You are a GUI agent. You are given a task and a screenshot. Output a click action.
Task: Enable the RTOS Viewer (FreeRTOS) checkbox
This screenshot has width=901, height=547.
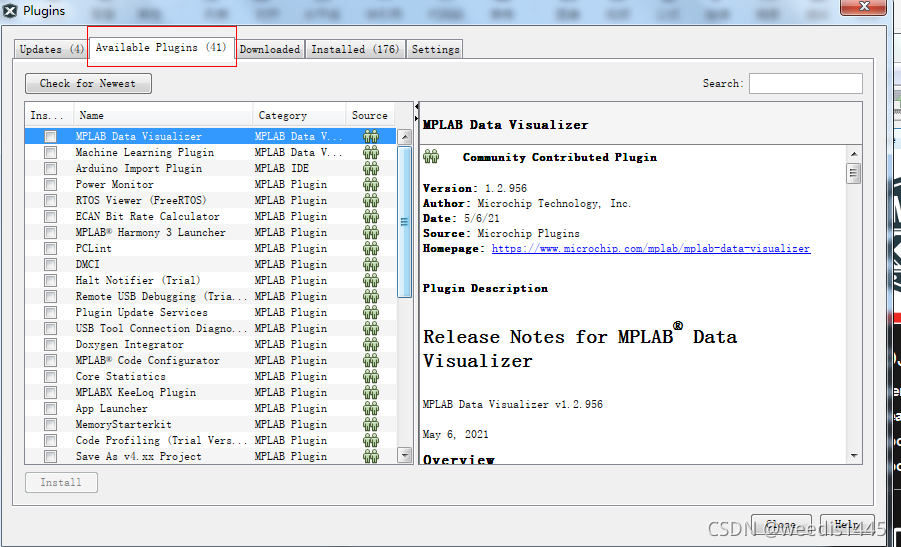[x=51, y=201]
